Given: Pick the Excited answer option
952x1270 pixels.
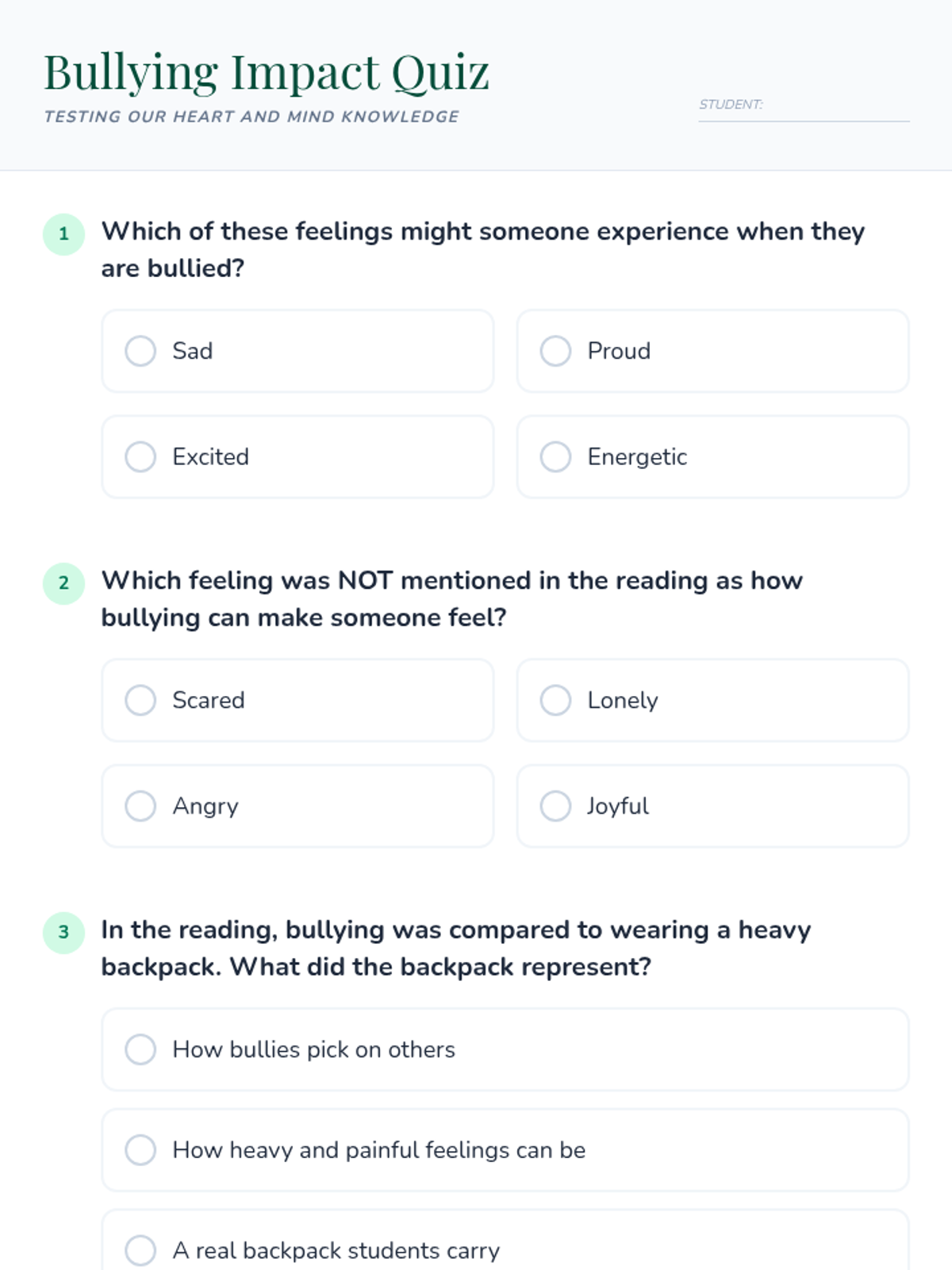Looking at the screenshot, I should click(x=140, y=456).
